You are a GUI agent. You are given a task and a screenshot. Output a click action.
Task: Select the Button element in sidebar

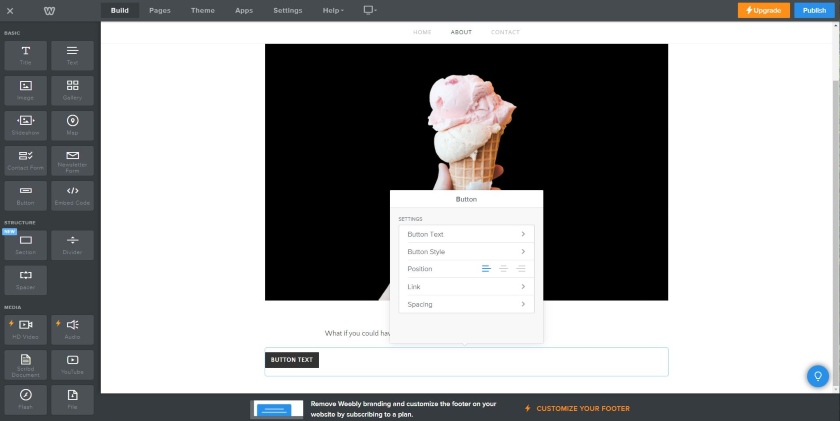coord(25,196)
